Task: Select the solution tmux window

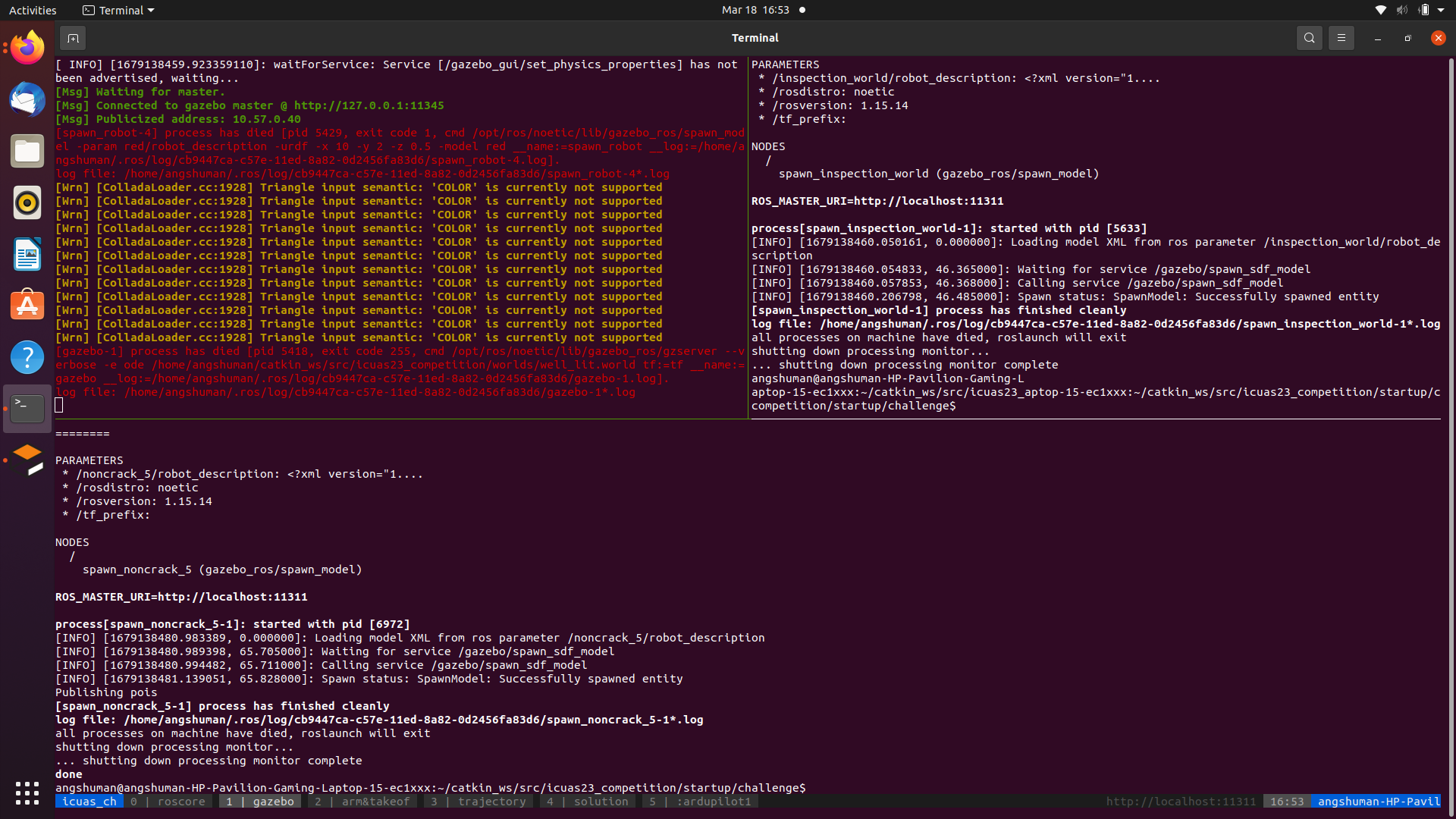Action: point(586,801)
